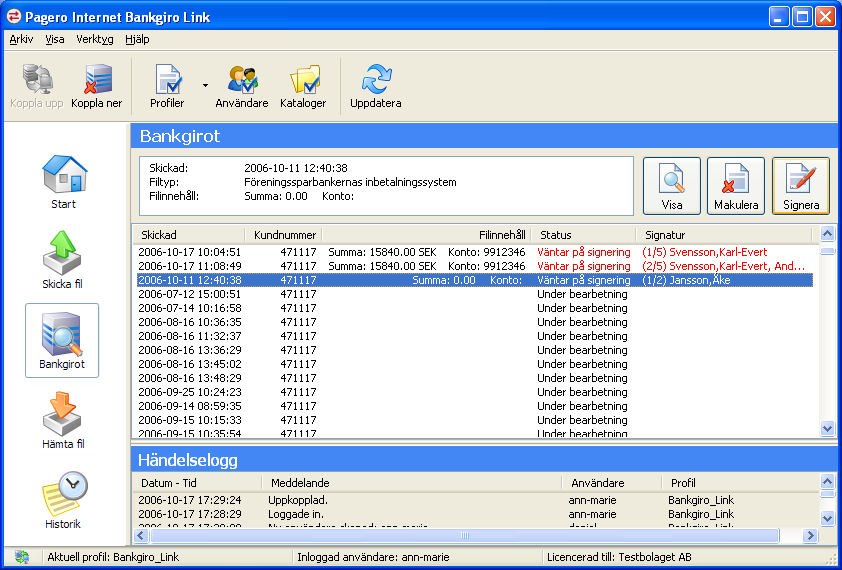The image size is (842, 570).
Task: Click the Föreningssparbankernas inbetalningssystem filtyp text
Action: 350,182
